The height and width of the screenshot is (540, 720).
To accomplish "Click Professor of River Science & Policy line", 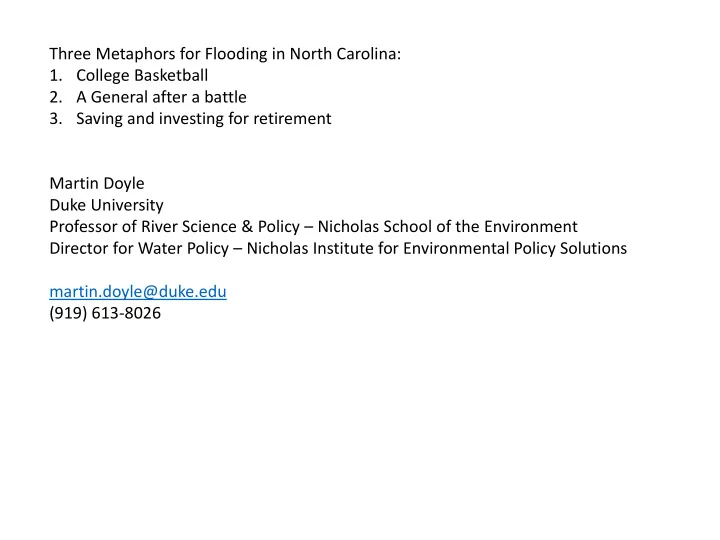I will [x=313, y=227].
